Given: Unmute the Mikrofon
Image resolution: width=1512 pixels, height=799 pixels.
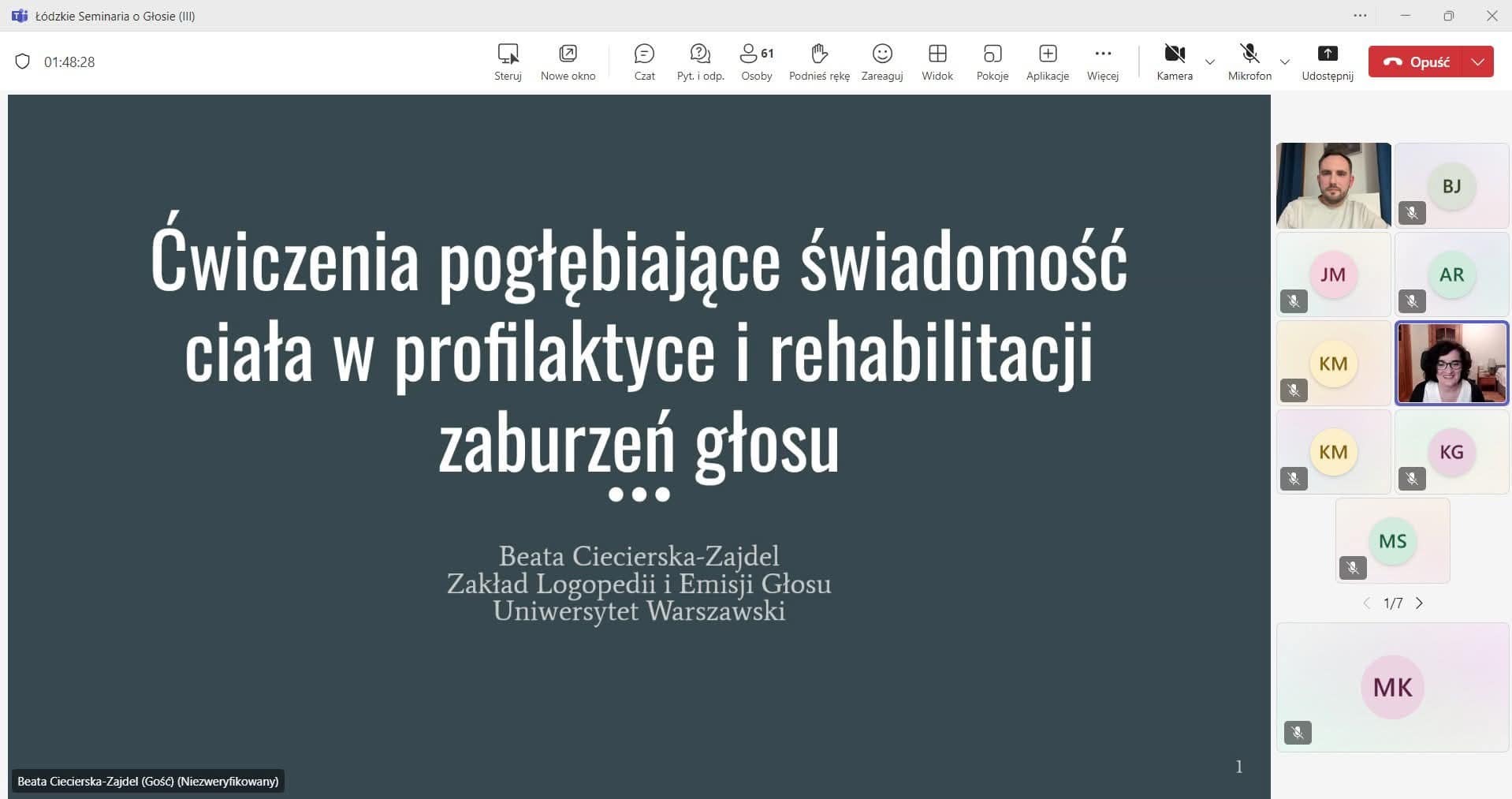Looking at the screenshot, I should click(1249, 62).
